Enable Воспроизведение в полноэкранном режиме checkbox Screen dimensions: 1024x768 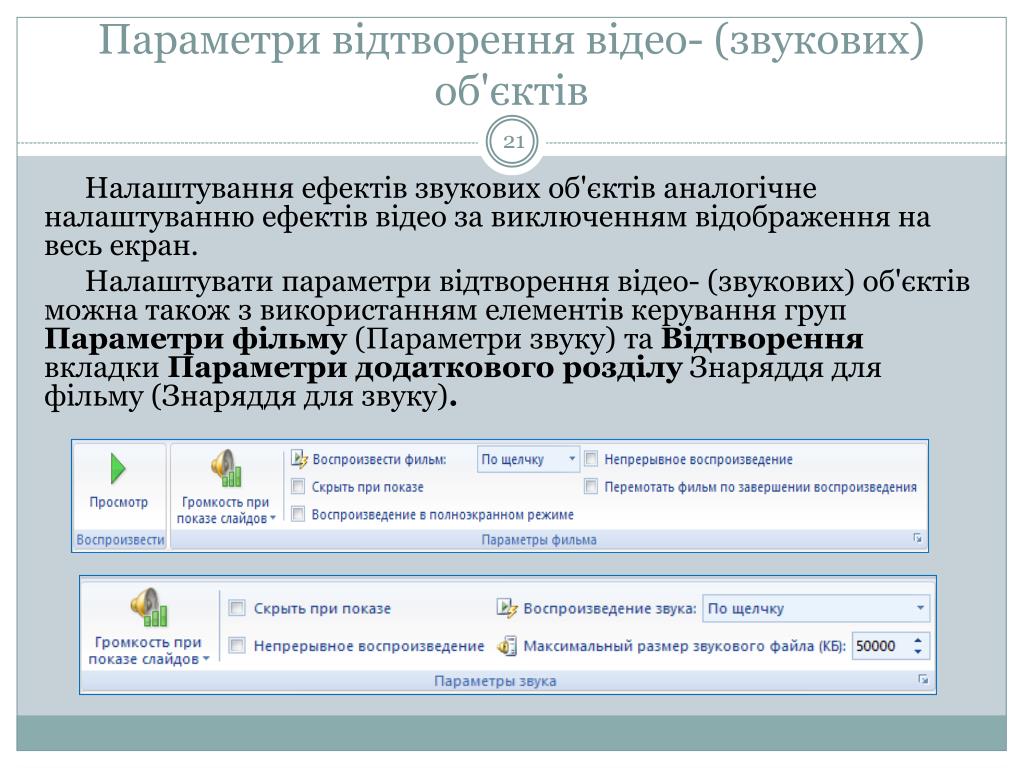[298, 514]
